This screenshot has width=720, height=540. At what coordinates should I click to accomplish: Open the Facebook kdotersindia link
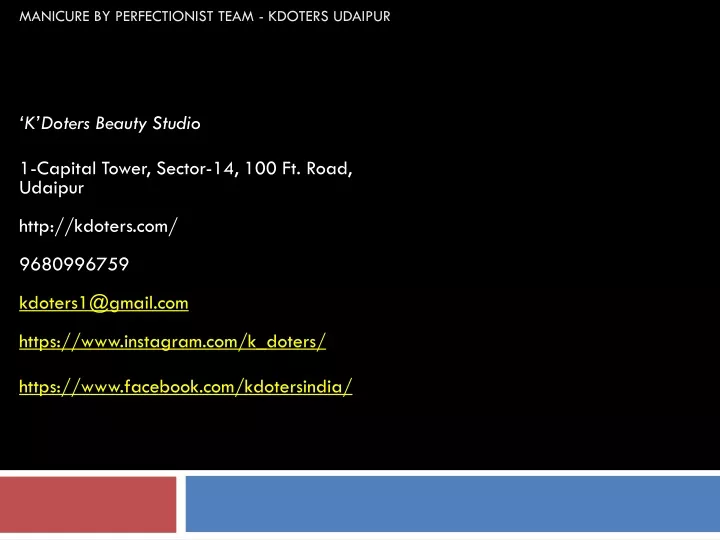(x=186, y=387)
